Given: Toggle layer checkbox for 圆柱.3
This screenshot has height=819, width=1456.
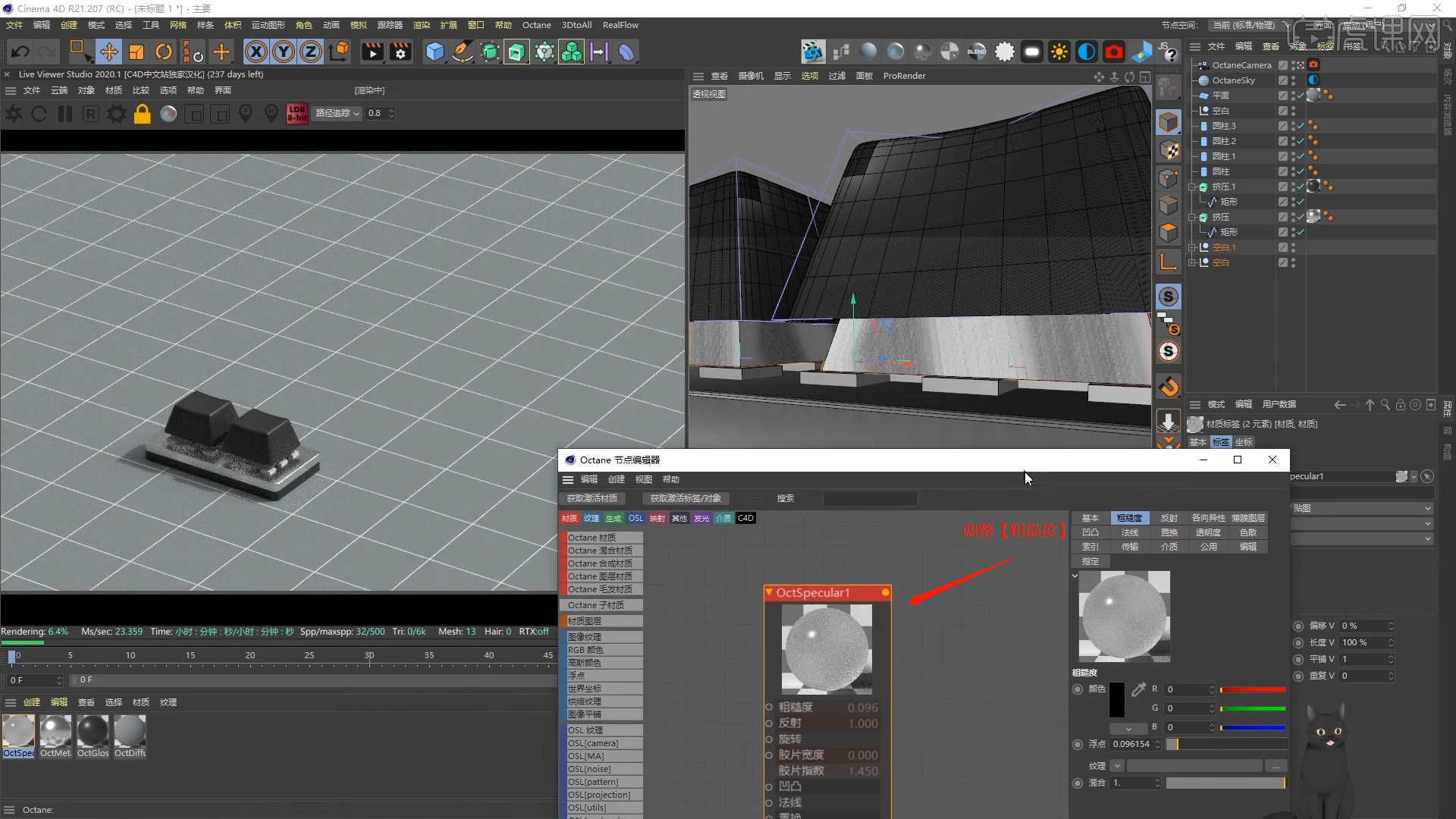Looking at the screenshot, I should point(1283,126).
